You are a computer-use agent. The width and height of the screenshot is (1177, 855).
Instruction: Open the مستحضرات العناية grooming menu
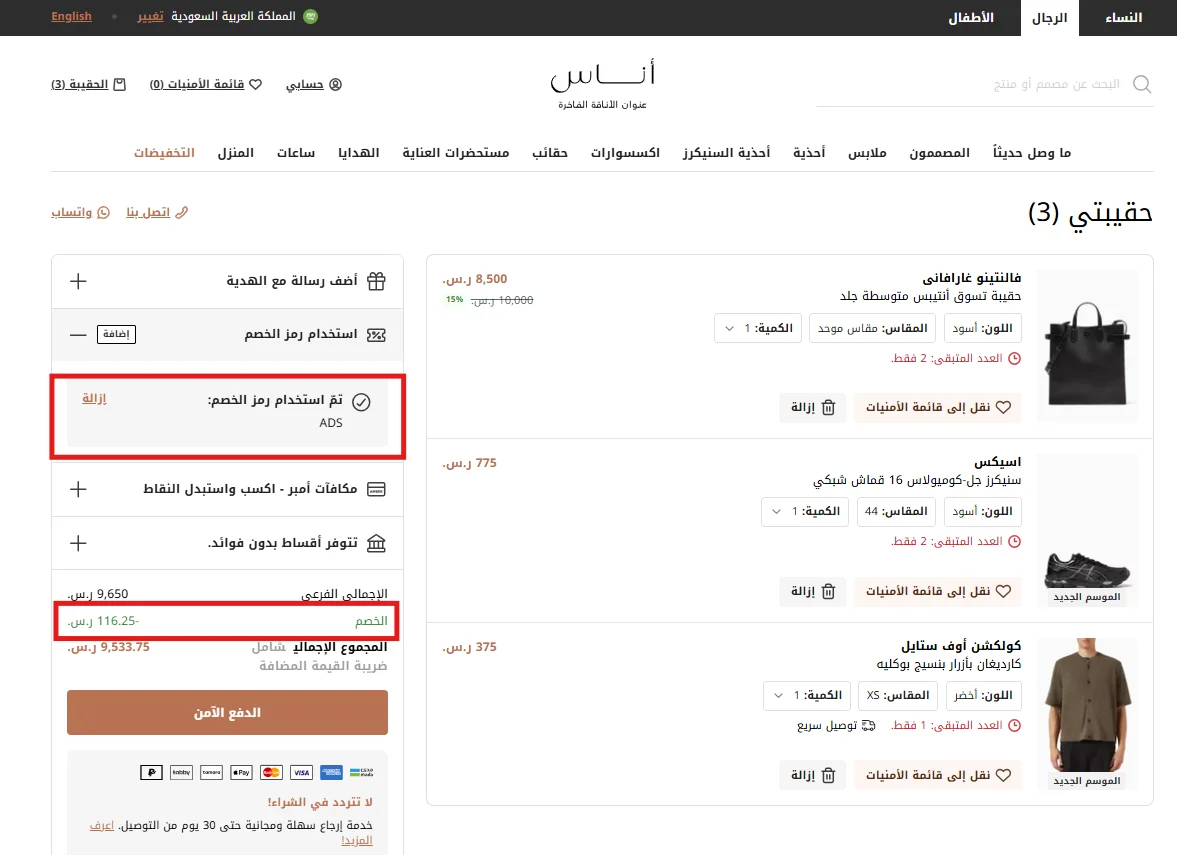click(x=456, y=153)
